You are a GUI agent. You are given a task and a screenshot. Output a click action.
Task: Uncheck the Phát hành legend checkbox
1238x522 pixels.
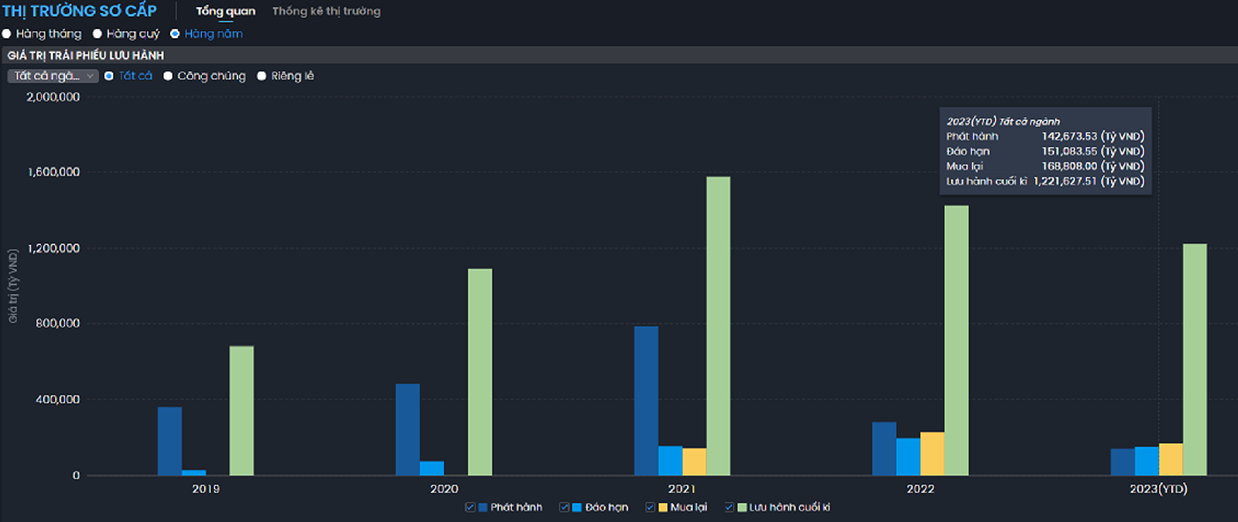click(x=470, y=507)
